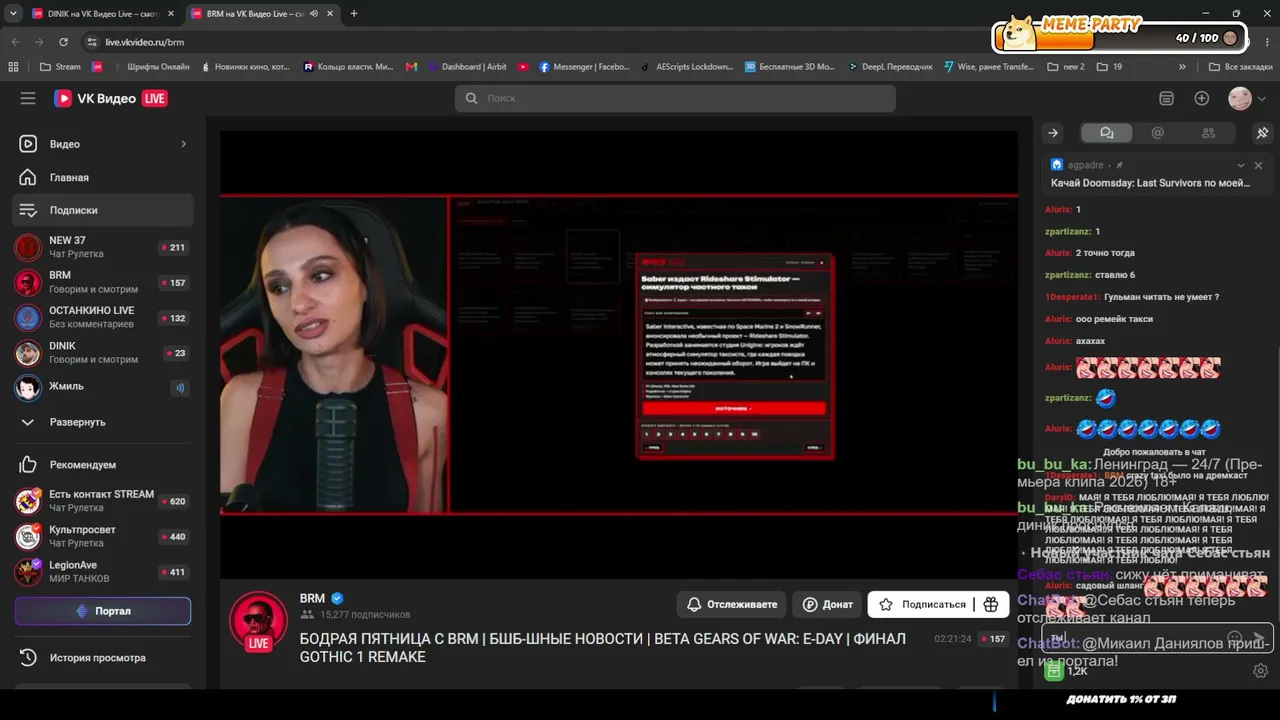Viewport: 1280px width, 720px height.
Task: Click the BRM channel avatar below the video
Action: [258, 621]
